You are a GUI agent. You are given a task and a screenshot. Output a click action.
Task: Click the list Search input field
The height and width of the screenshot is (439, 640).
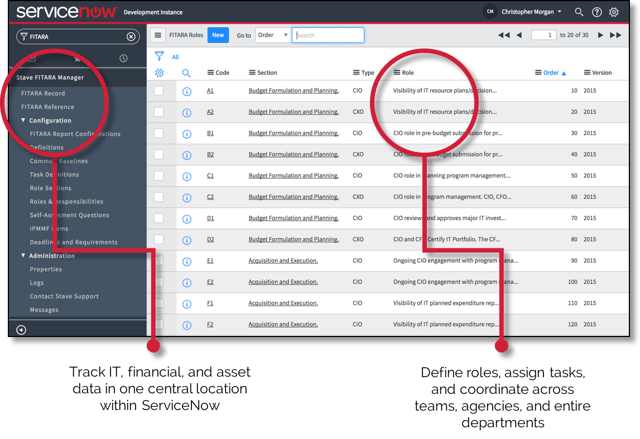click(328, 35)
